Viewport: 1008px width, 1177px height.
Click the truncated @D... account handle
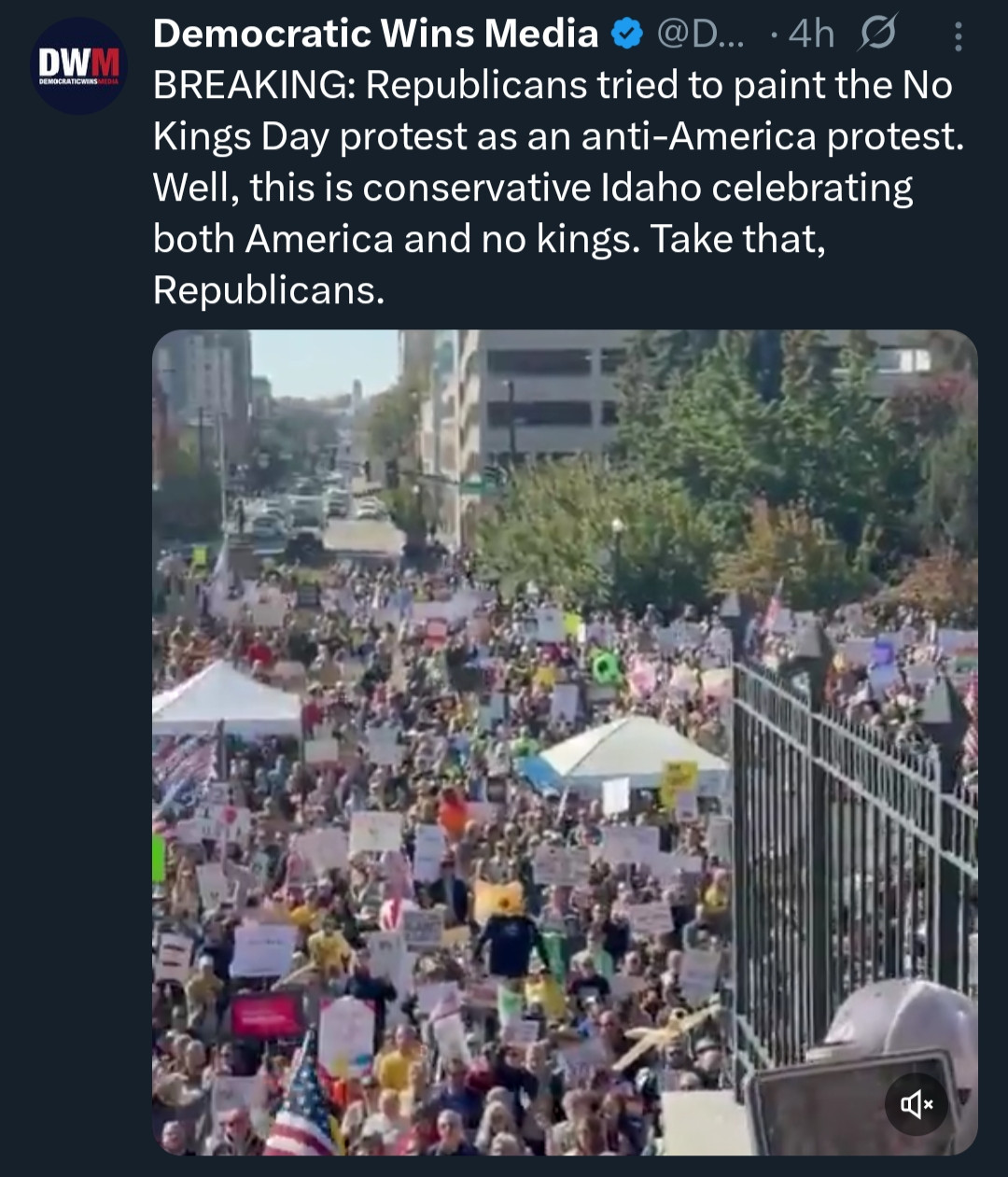pos(701,35)
